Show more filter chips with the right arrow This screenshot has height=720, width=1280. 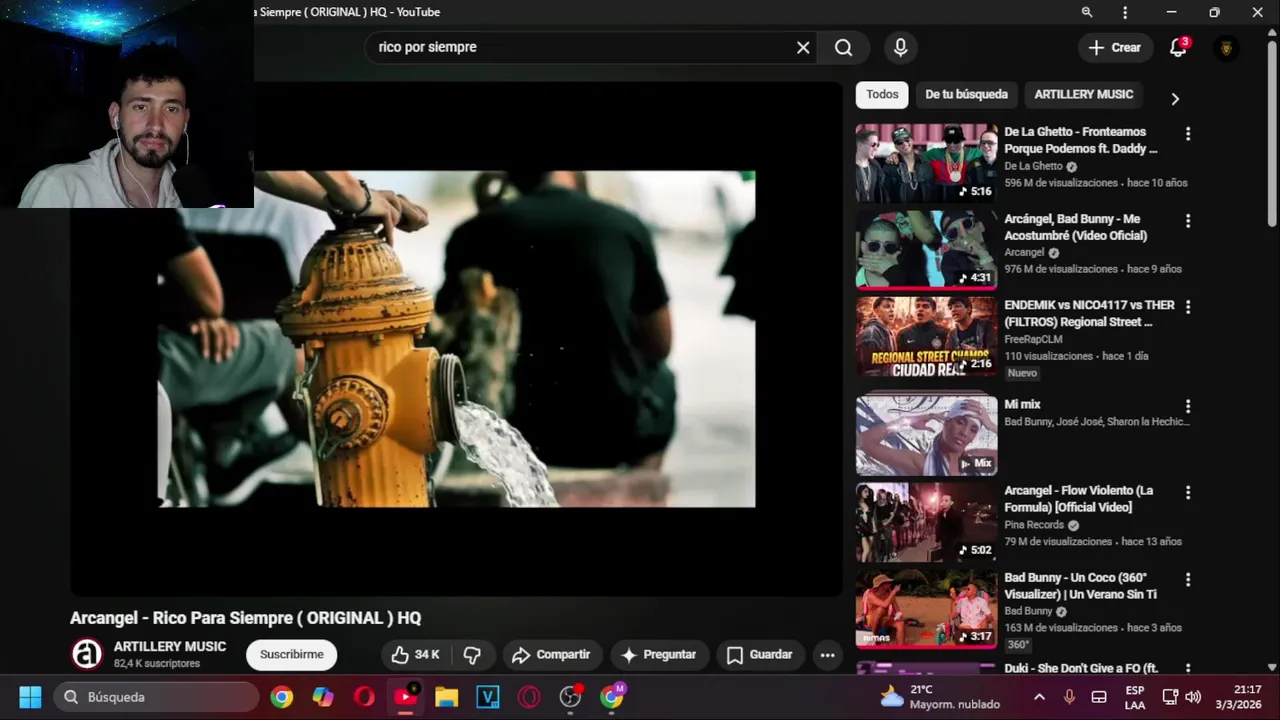click(1175, 99)
